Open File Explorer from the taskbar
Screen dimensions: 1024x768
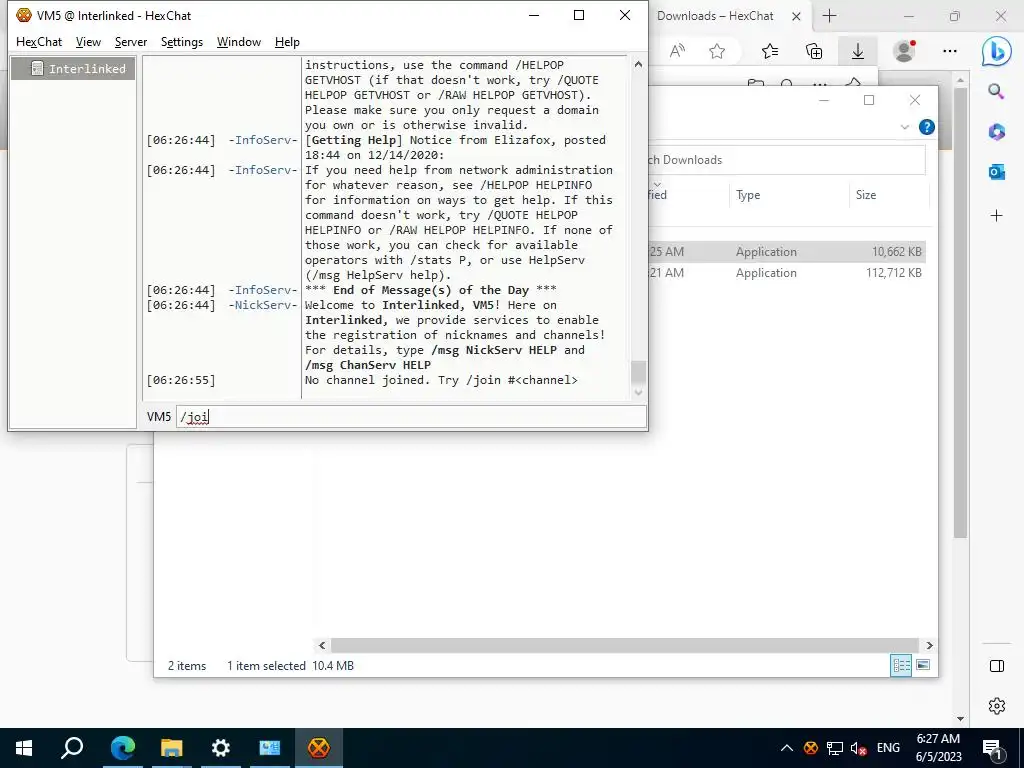[172, 748]
